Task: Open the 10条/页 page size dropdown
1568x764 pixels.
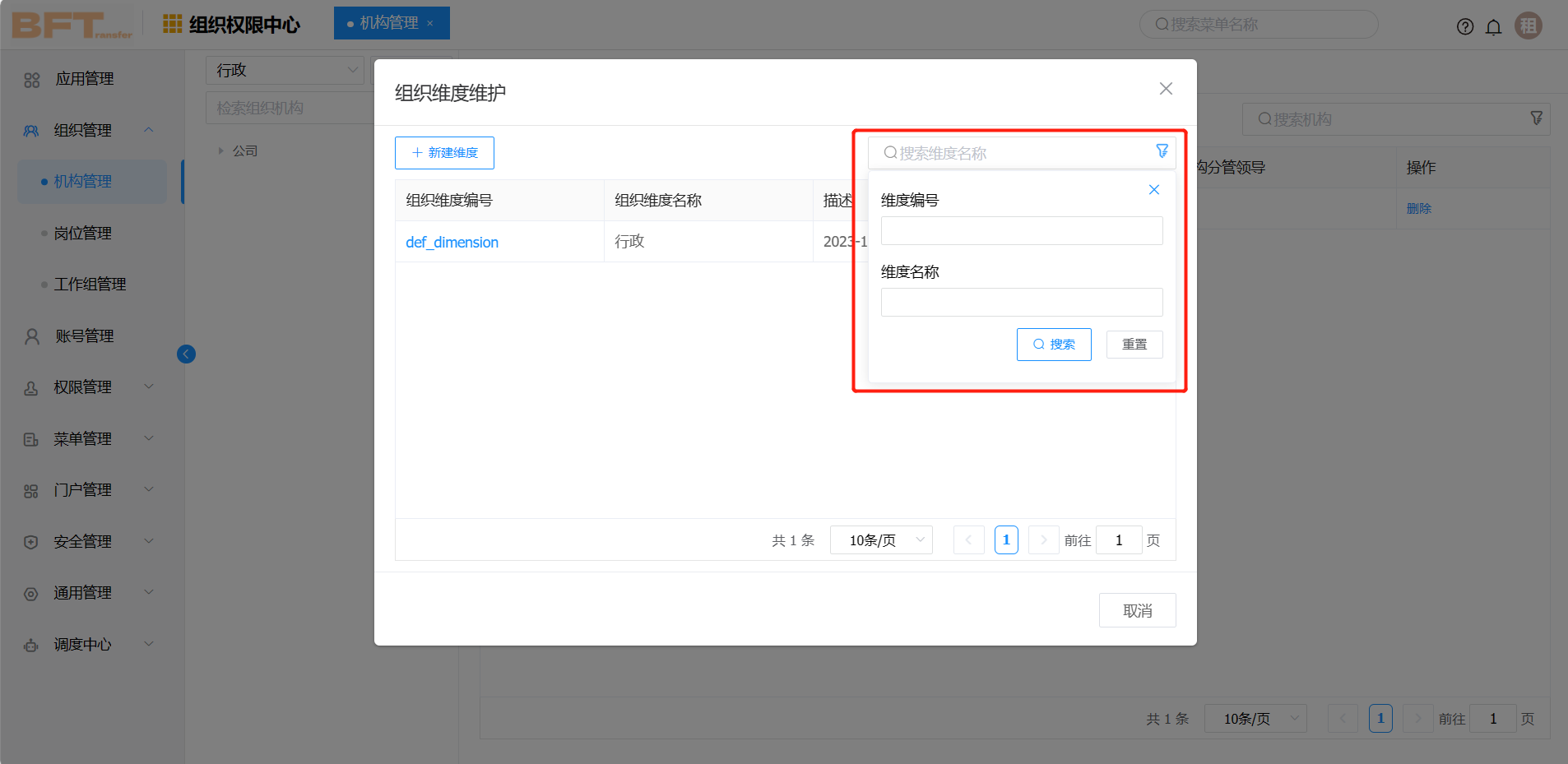Action: [880, 539]
